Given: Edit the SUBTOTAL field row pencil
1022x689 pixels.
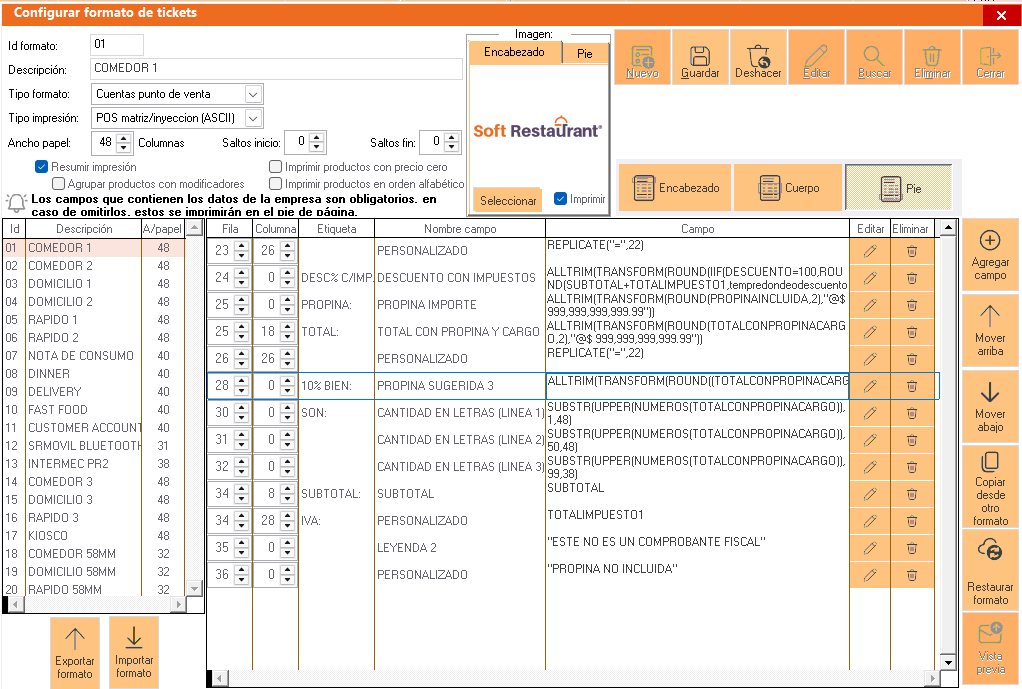Looking at the screenshot, I should click(870, 494).
